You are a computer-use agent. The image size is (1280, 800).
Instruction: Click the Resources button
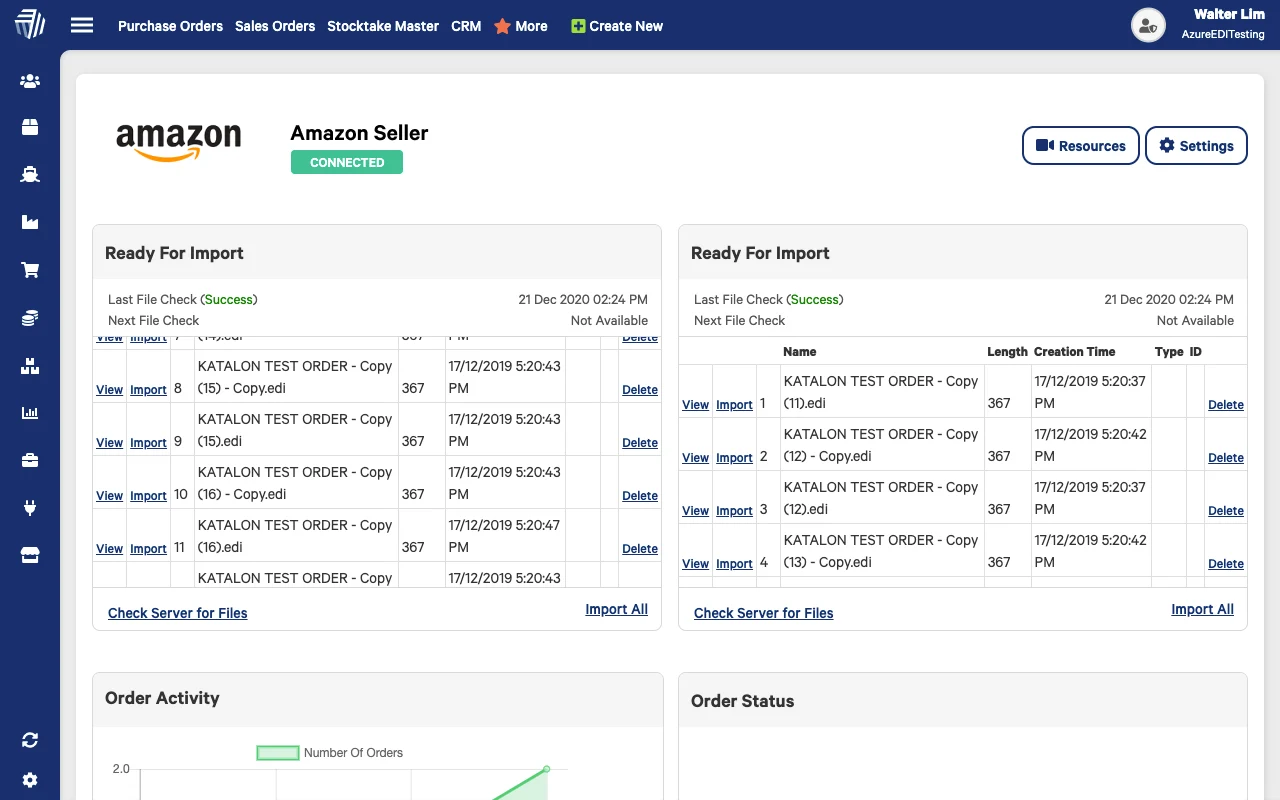pyautogui.click(x=1080, y=145)
